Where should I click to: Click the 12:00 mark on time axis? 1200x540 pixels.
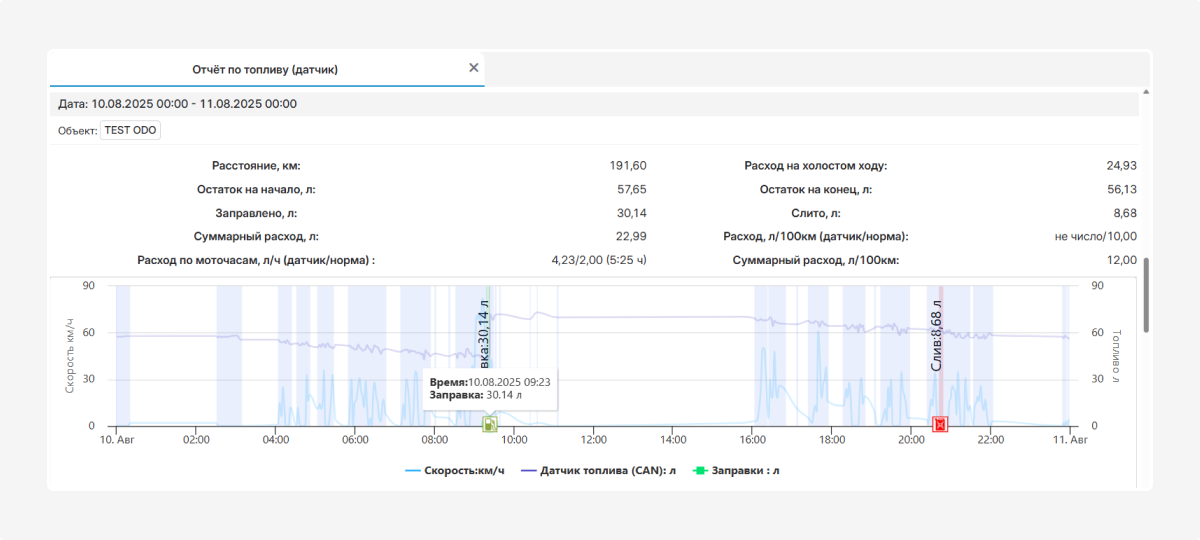pos(593,439)
